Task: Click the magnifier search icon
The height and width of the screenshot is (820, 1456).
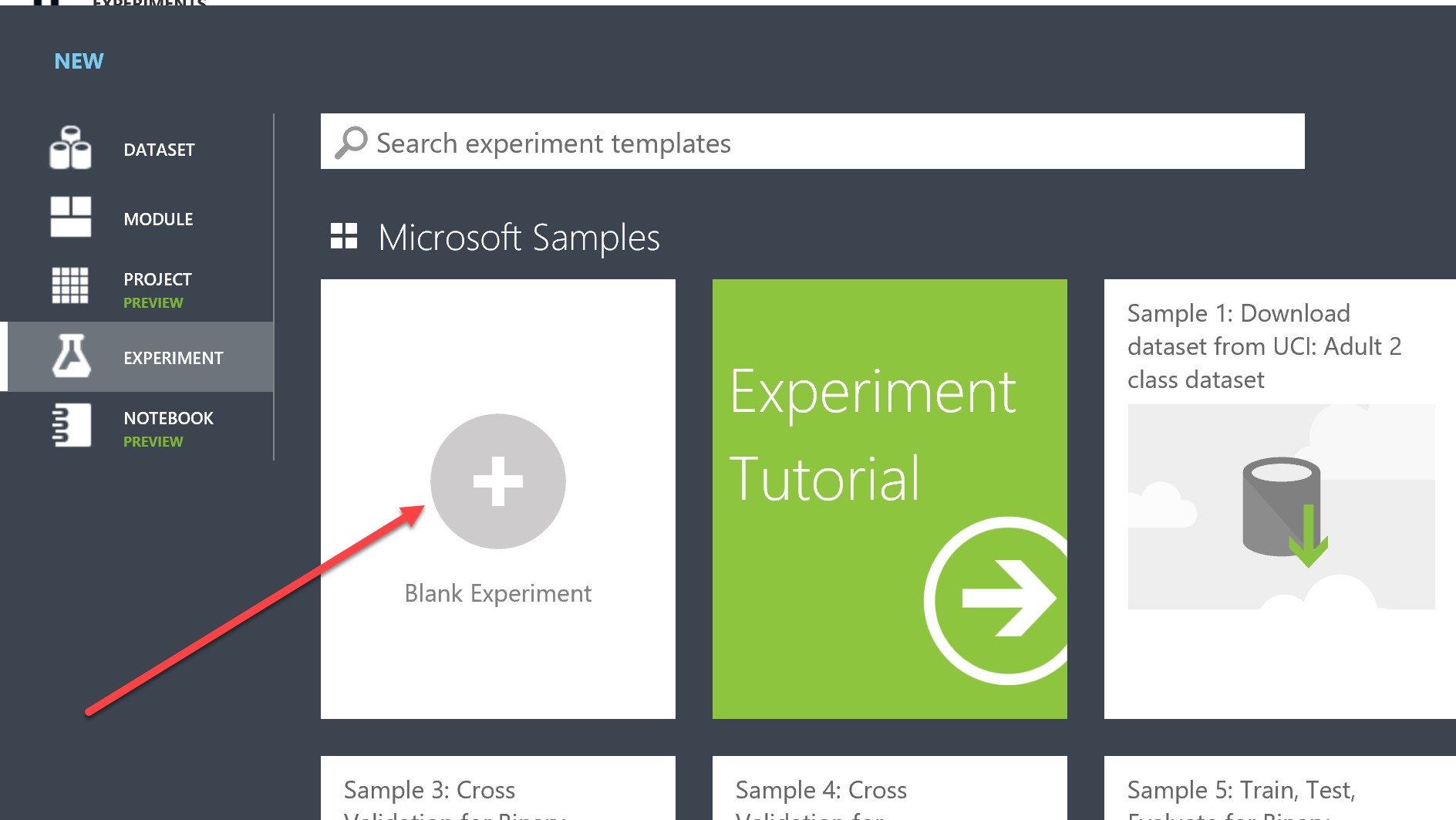Action: [351, 143]
